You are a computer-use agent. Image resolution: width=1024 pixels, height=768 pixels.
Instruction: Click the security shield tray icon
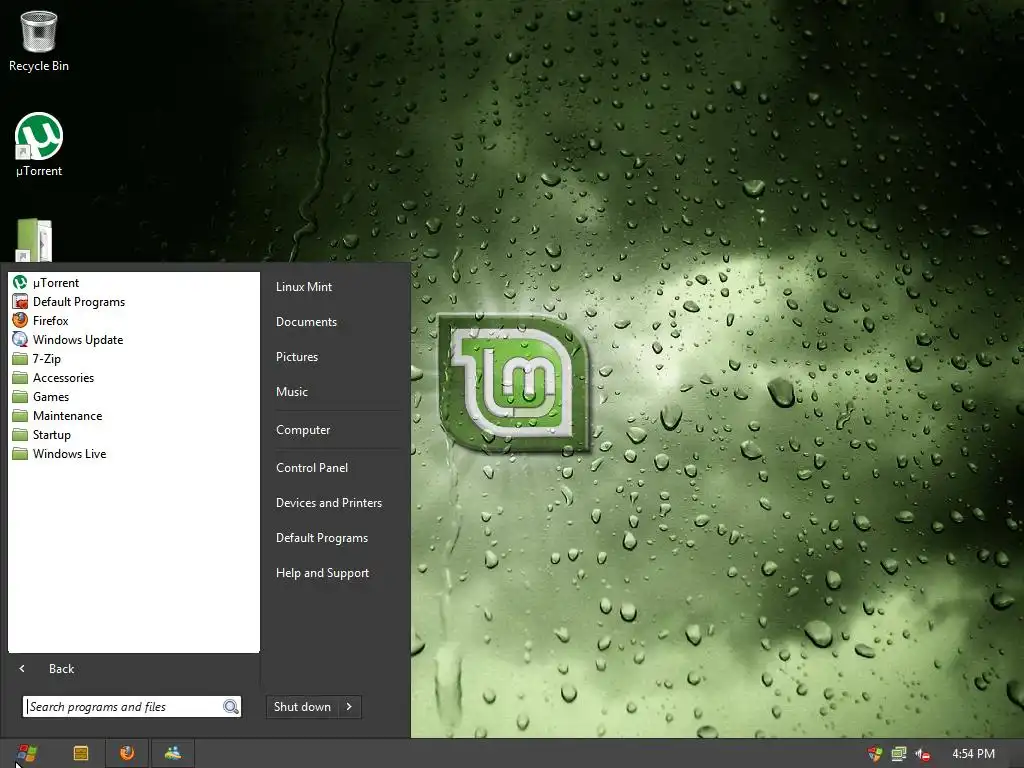[x=874, y=754]
